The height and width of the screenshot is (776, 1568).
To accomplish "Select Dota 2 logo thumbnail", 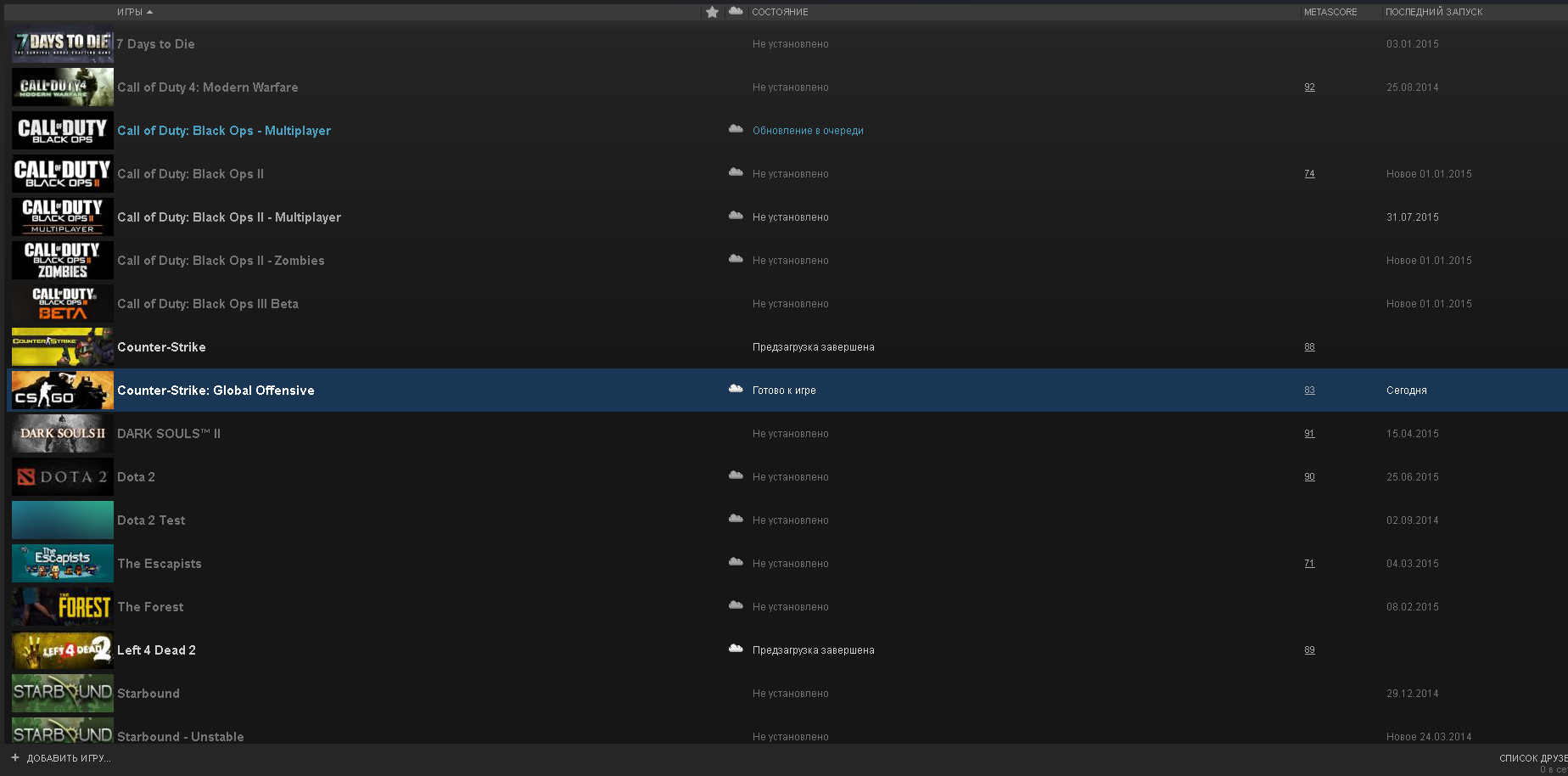I will [x=63, y=477].
